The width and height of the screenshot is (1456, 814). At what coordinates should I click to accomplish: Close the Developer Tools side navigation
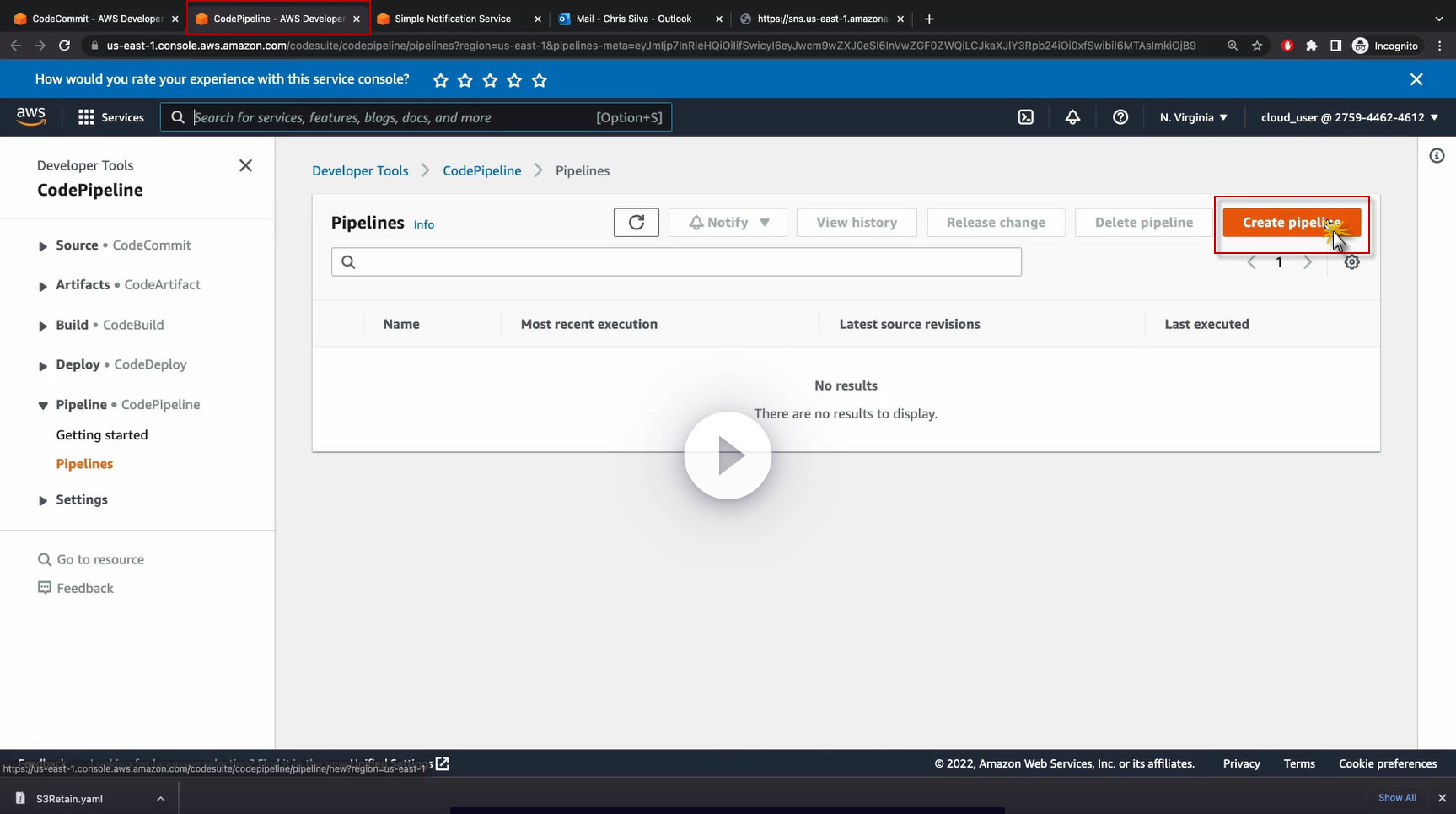pos(245,165)
